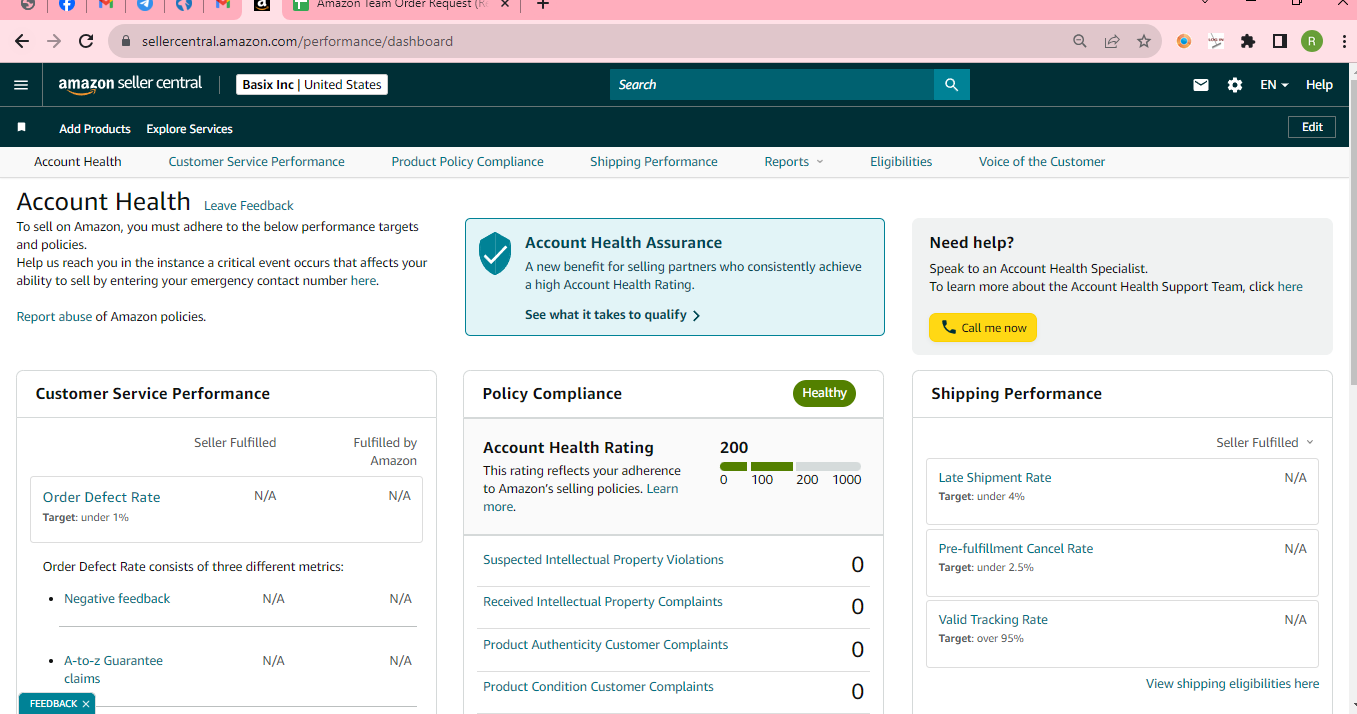Open Received Intellectual Property Complaints
This screenshot has height=714, width=1357.
coord(602,602)
